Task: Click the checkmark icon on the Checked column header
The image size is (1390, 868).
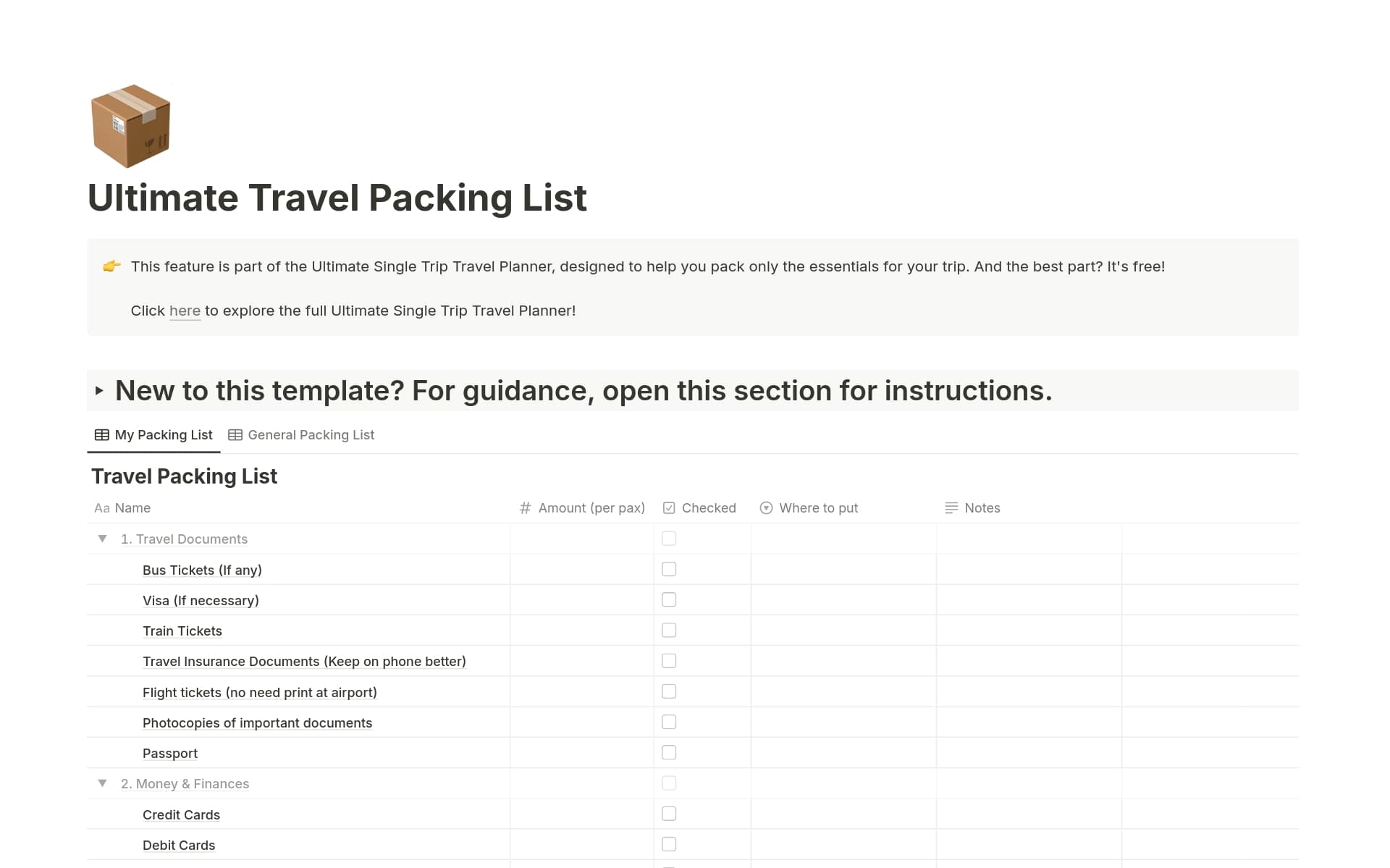Action: click(669, 507)
